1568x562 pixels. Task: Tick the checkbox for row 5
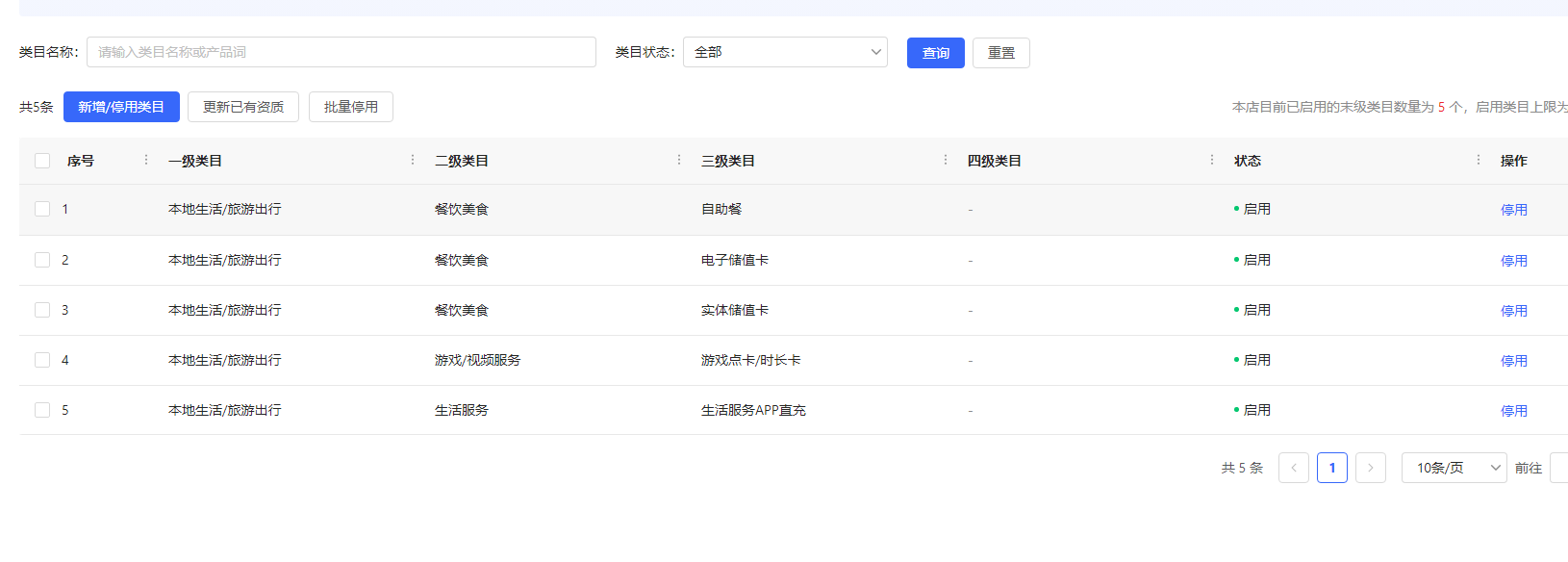[42, 410]
